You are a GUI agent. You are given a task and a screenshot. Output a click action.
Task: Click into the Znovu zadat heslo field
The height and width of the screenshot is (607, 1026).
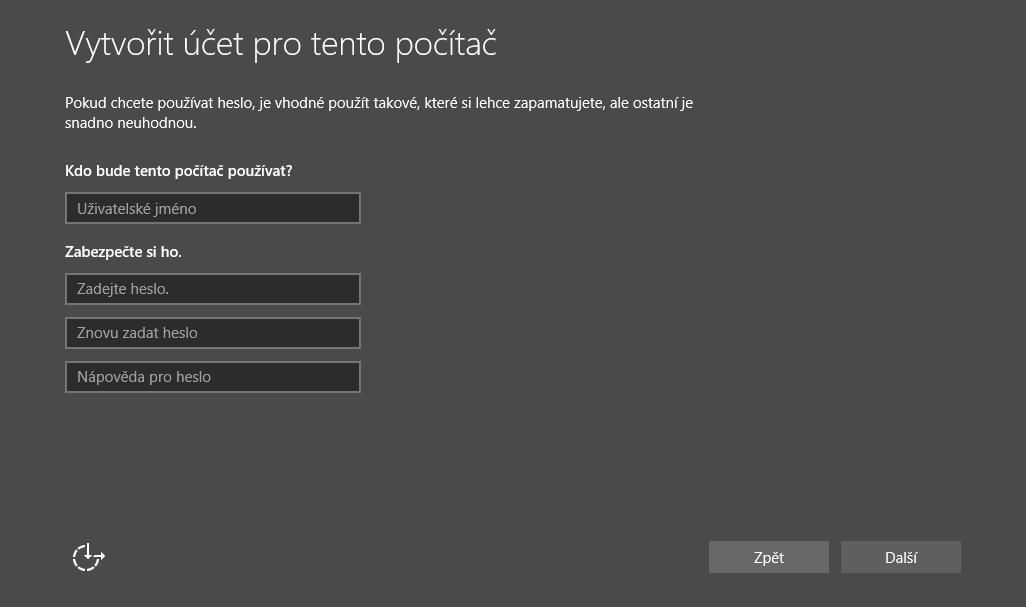tap(213, 333)
